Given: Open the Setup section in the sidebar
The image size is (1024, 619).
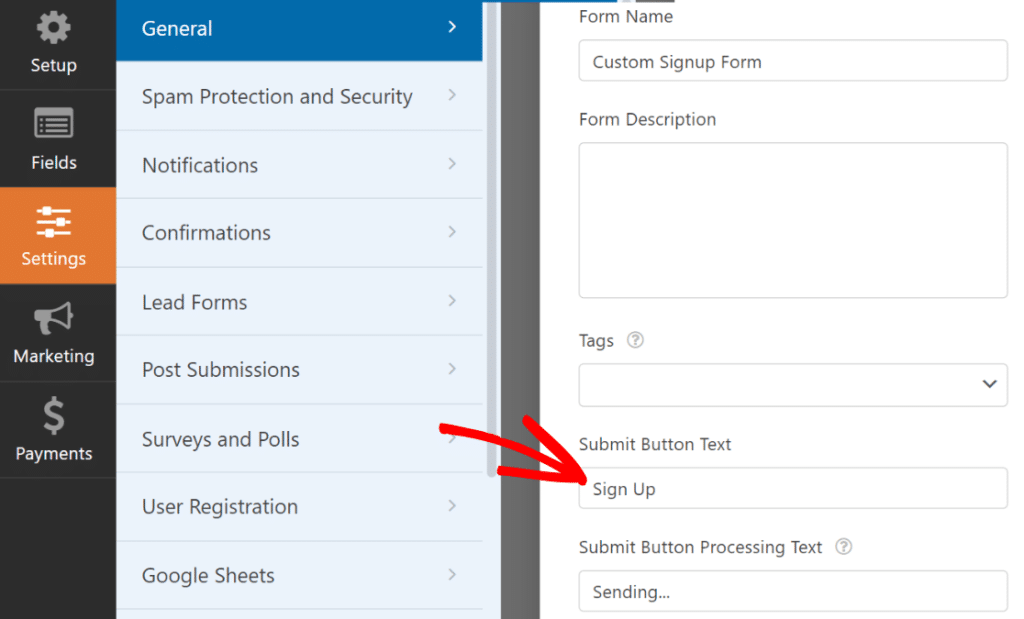Looking at the screenshot, I should [x=54, y=40].
